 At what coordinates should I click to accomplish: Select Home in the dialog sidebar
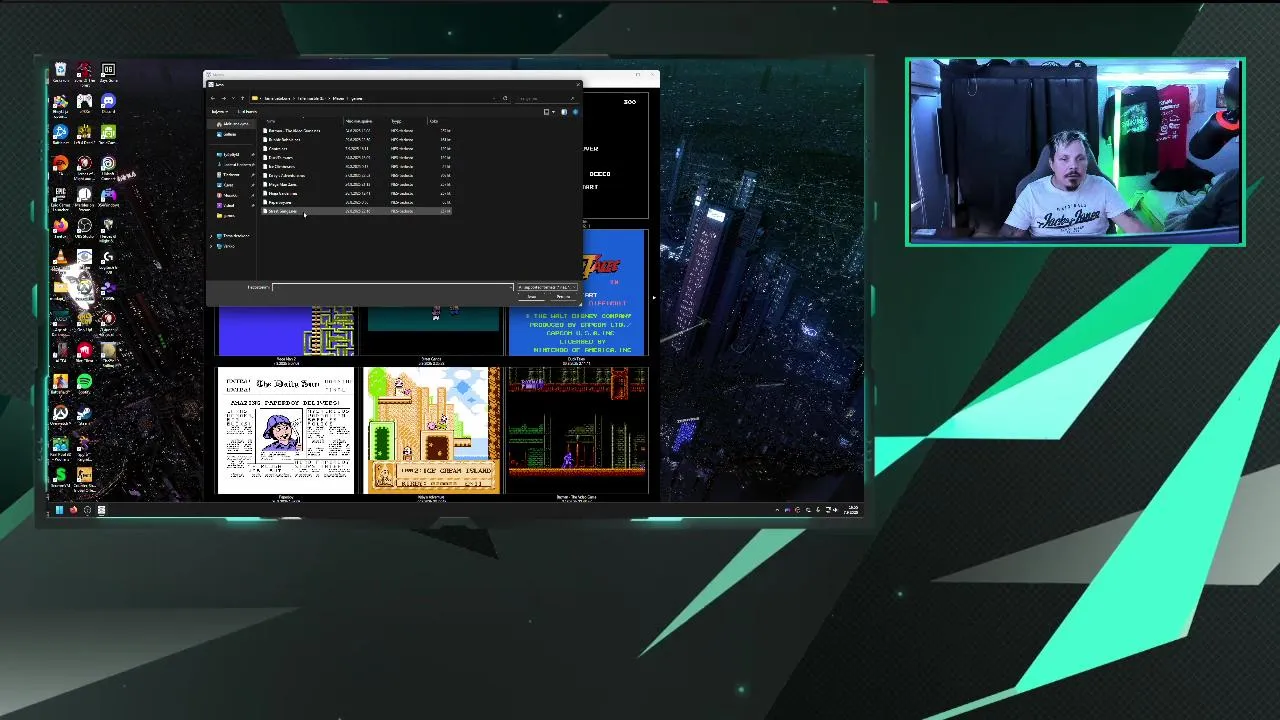coord(232,124)
